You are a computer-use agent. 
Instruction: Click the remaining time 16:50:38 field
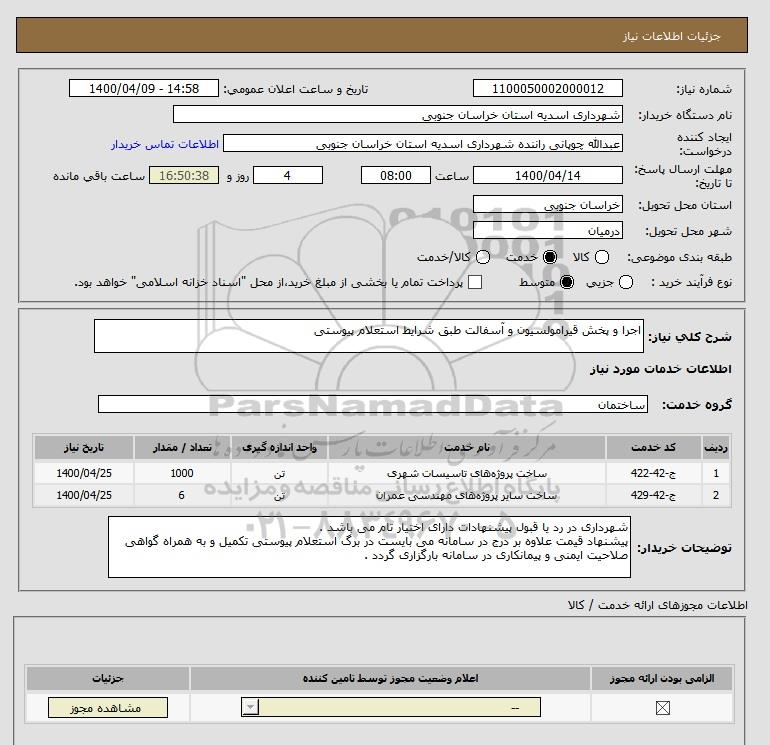tap(184, 175)
